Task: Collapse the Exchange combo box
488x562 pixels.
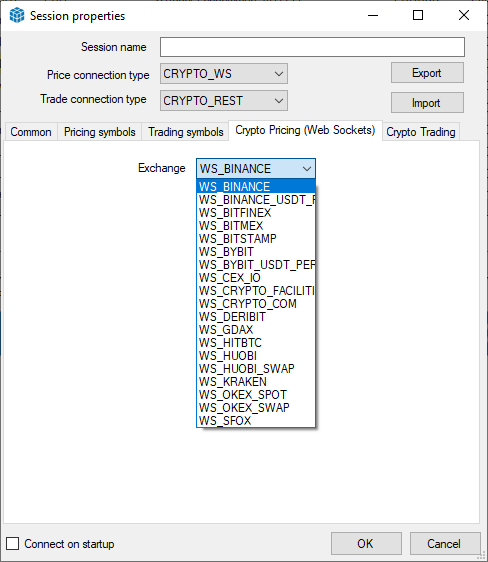Action: [x=256, y=168]
